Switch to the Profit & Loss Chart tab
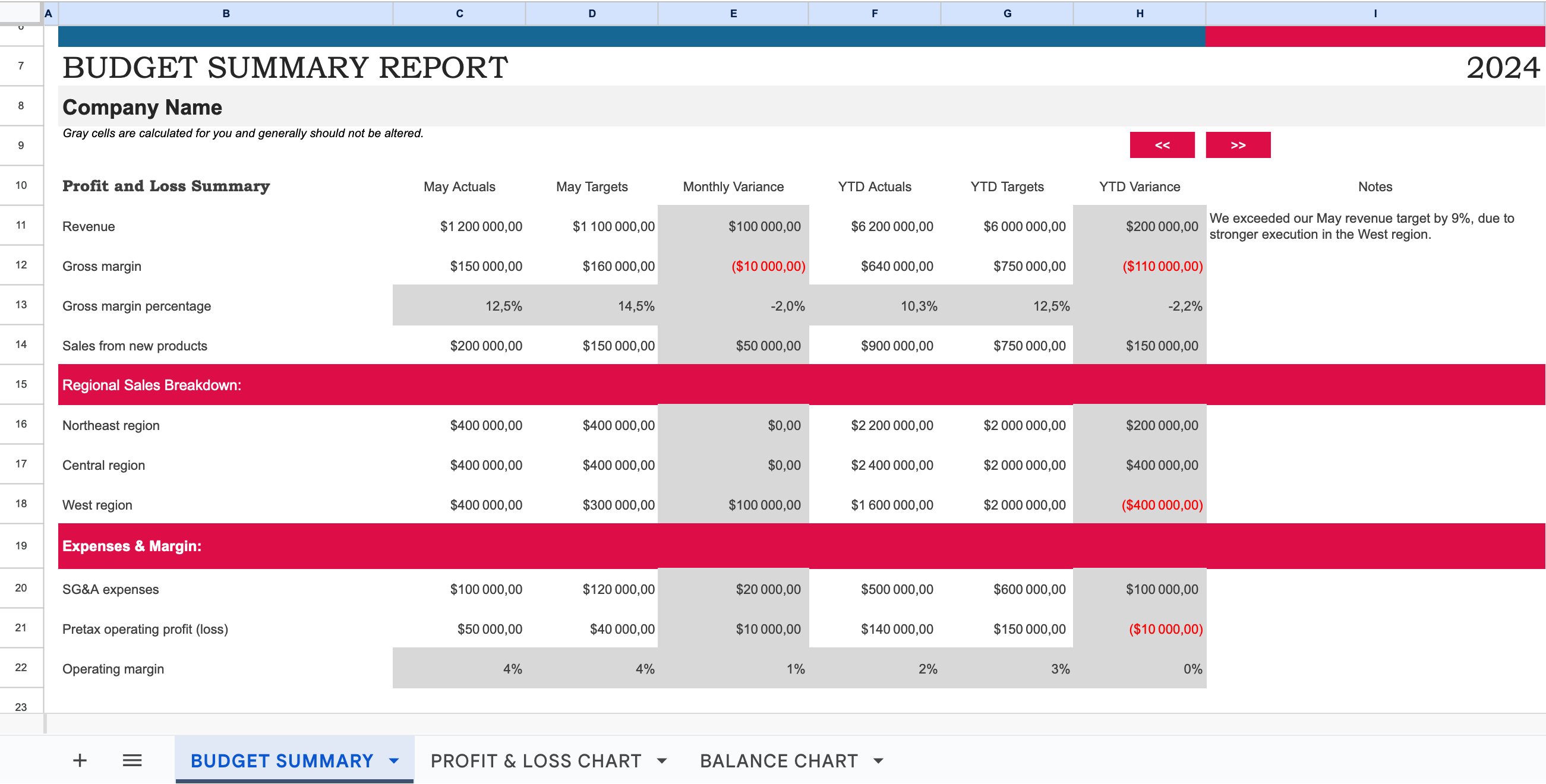 pyautogui.click(x=535, y=761)
